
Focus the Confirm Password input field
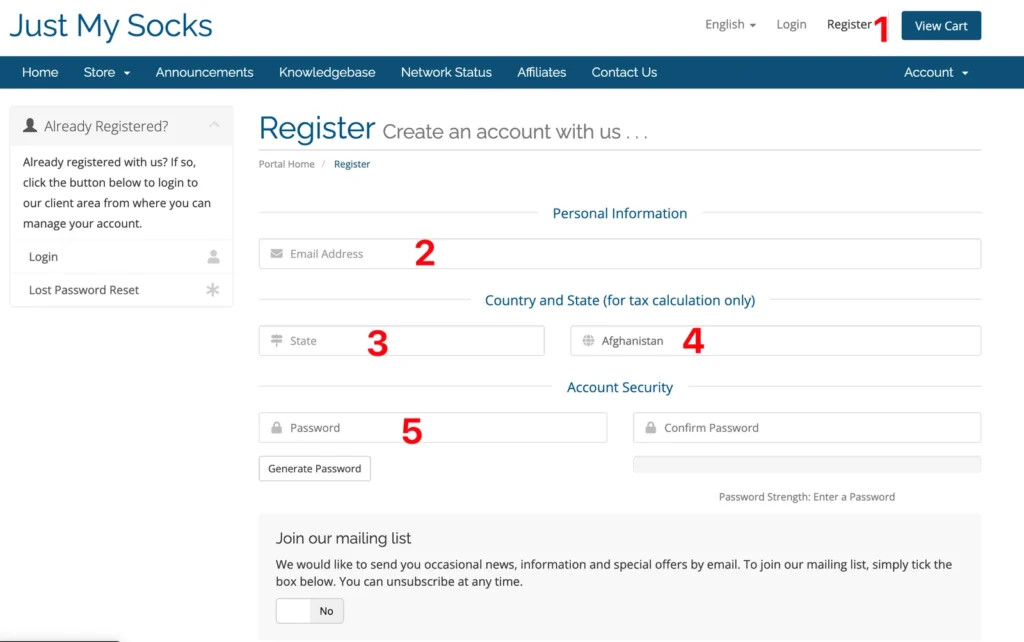click(807, 428)
